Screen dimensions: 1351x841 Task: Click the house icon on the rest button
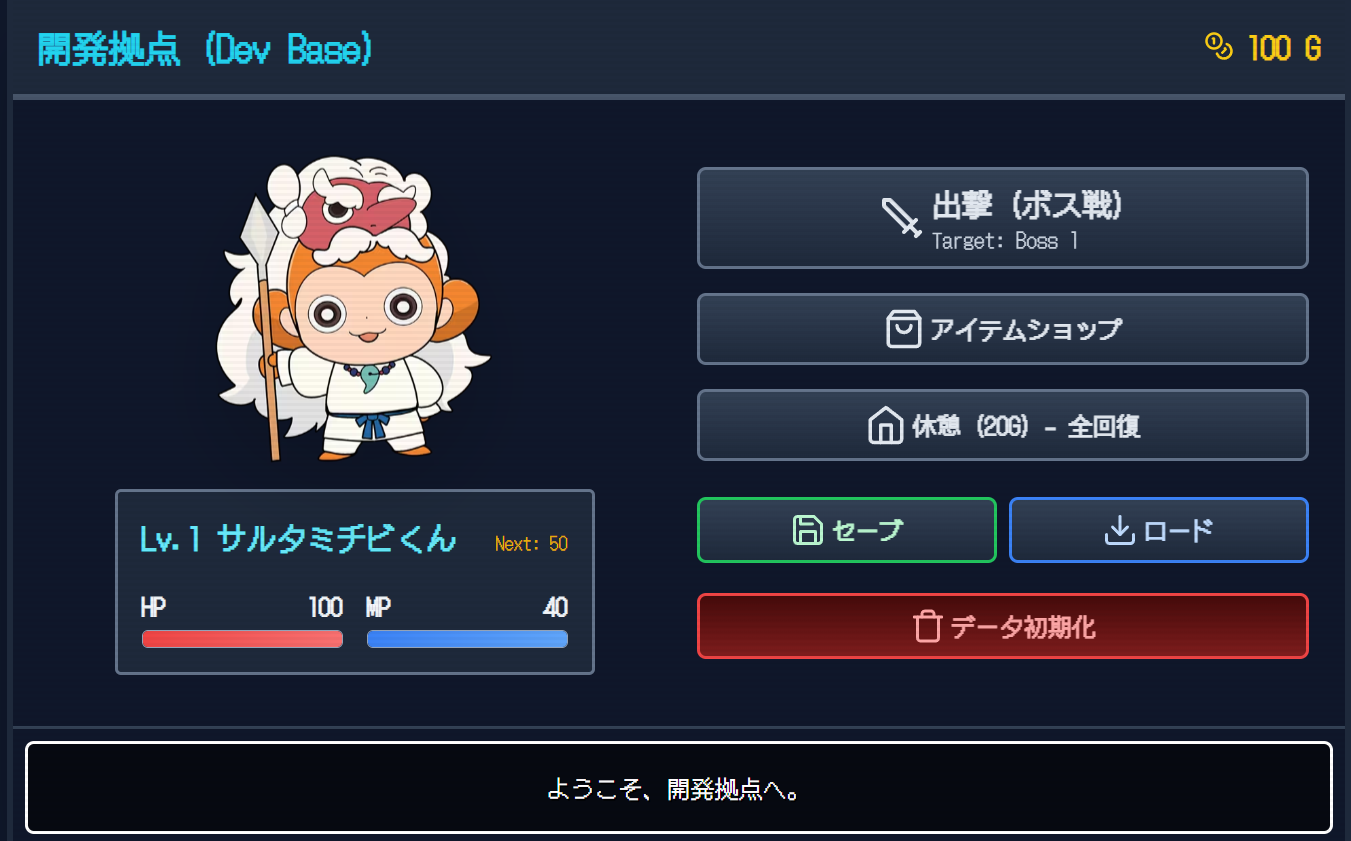[x=885, y=425]
